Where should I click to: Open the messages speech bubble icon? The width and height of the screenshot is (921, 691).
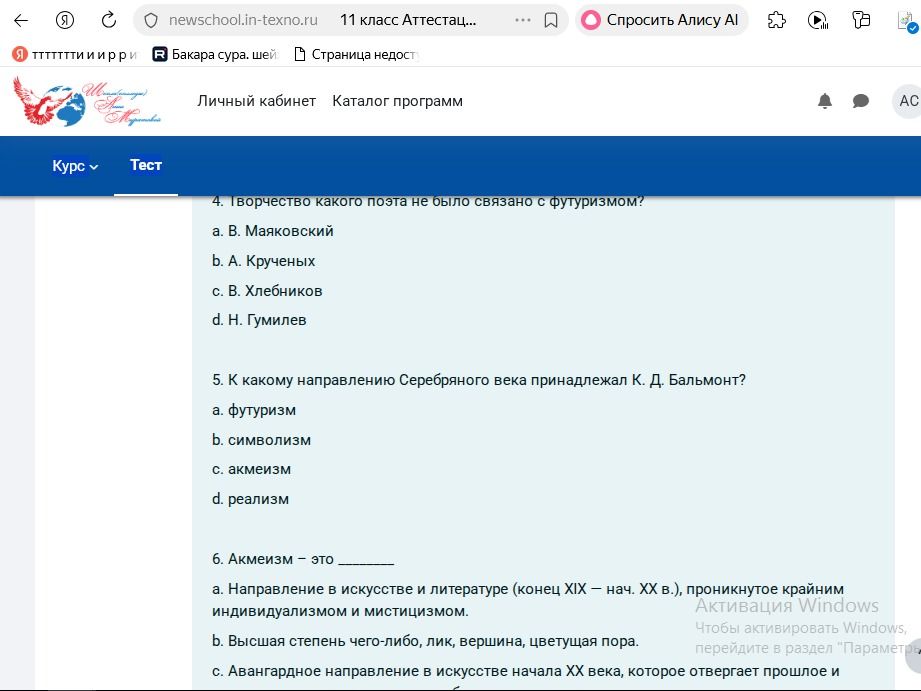[x=861, y=101]
